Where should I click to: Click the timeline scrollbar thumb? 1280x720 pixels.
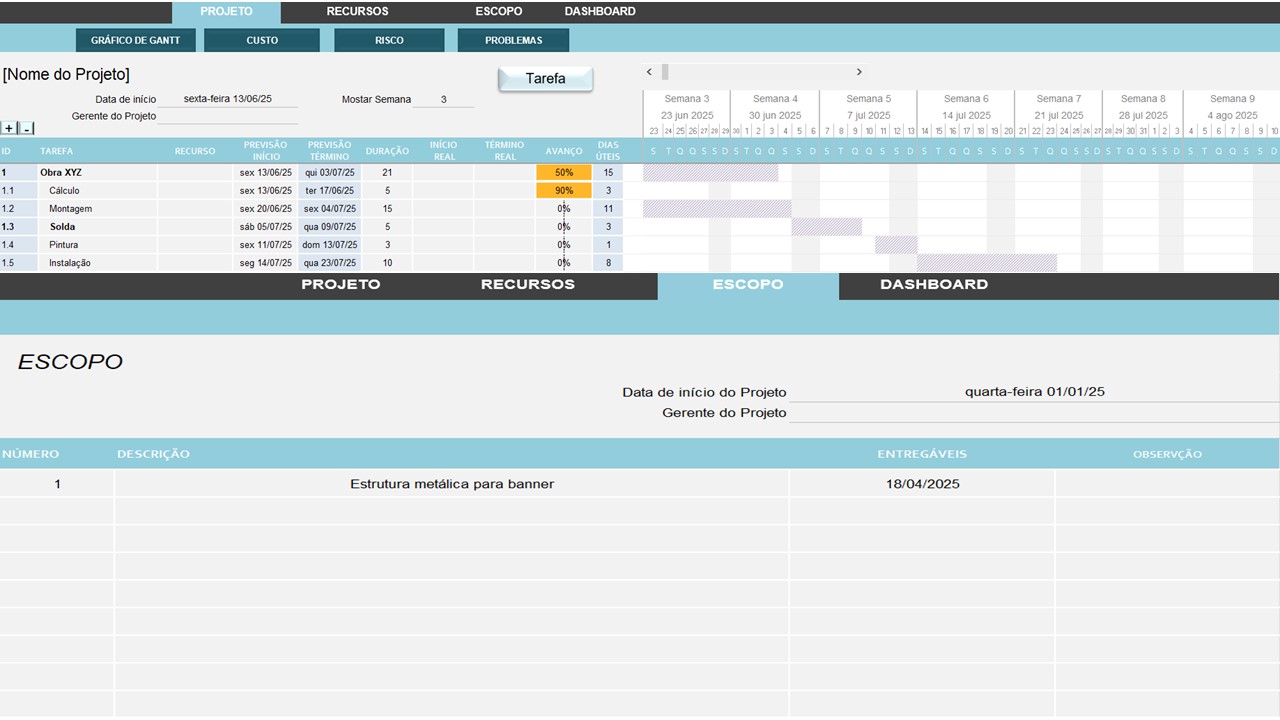[665, 72]
